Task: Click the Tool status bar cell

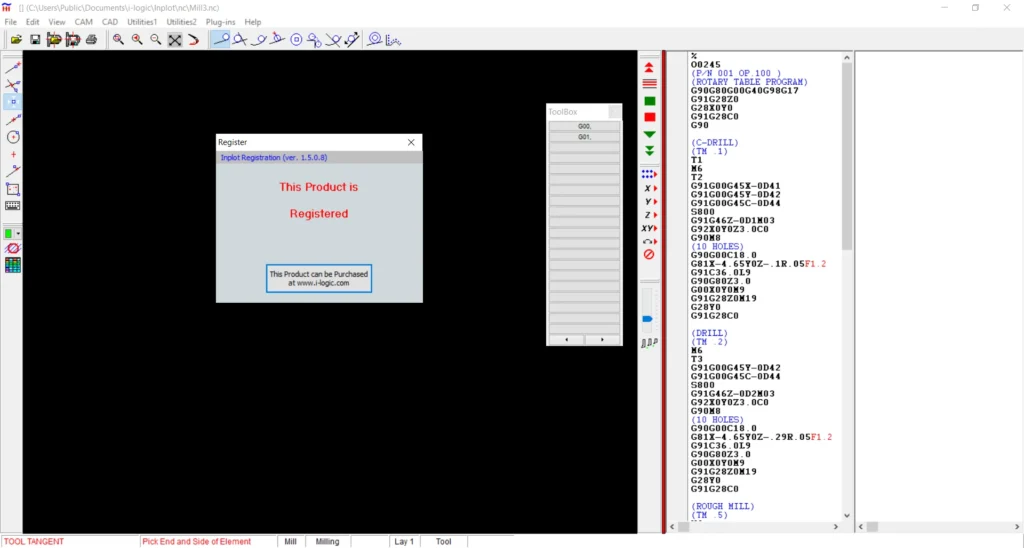Action: pyautogui.click(x=443, y=541)
